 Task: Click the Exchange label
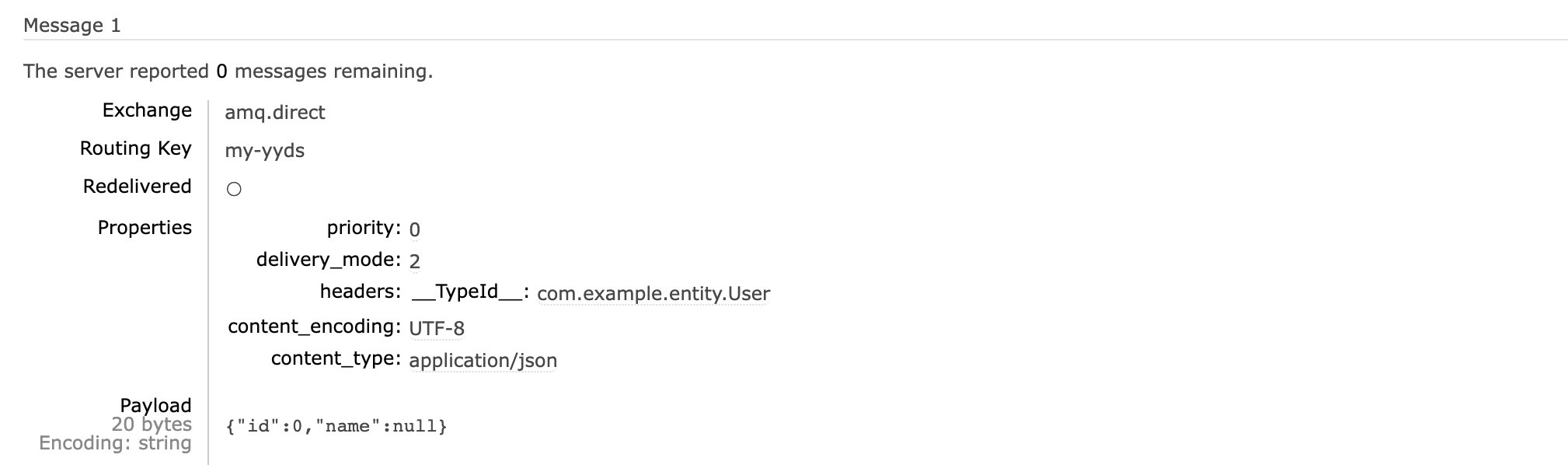pos(147,110)
